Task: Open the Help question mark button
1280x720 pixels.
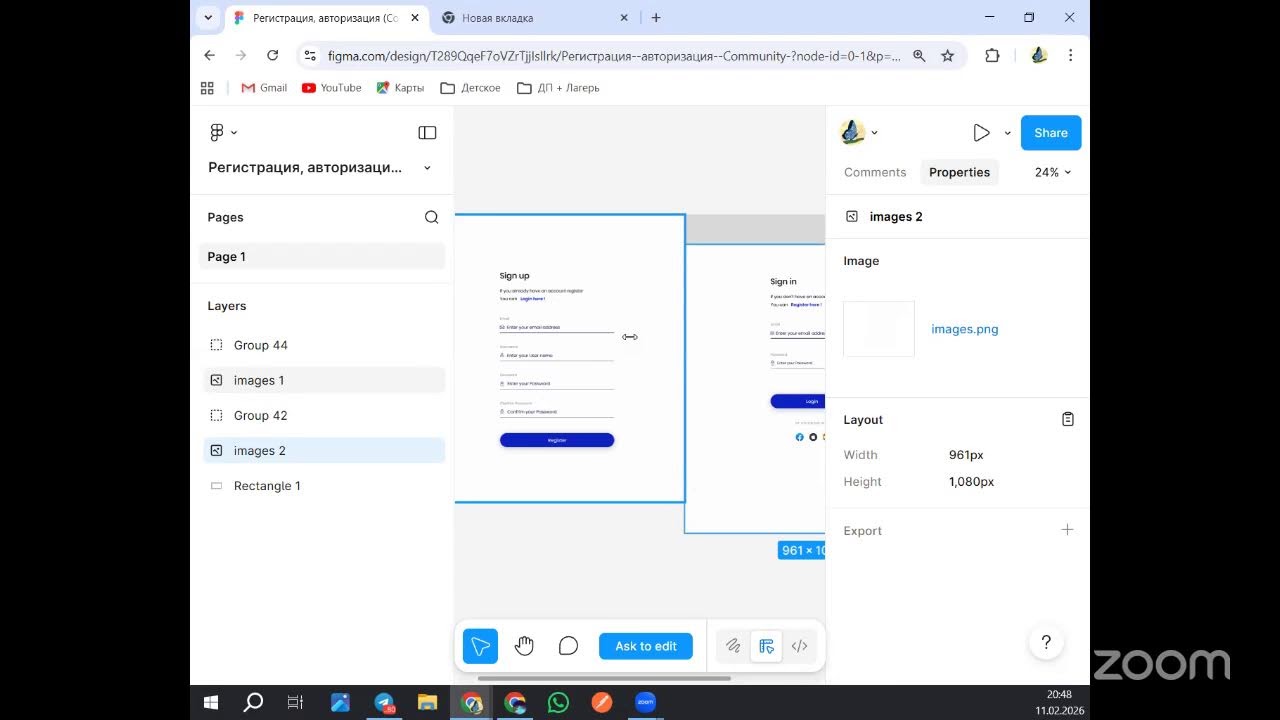Action: [1046, 642]
